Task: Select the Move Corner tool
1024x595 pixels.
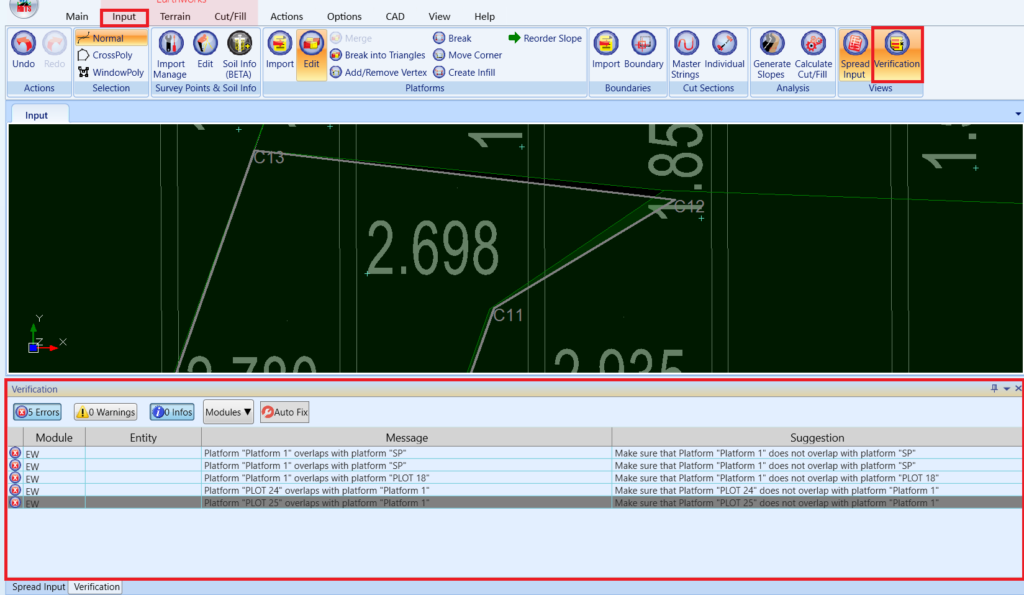Action: tap(468, 56)
